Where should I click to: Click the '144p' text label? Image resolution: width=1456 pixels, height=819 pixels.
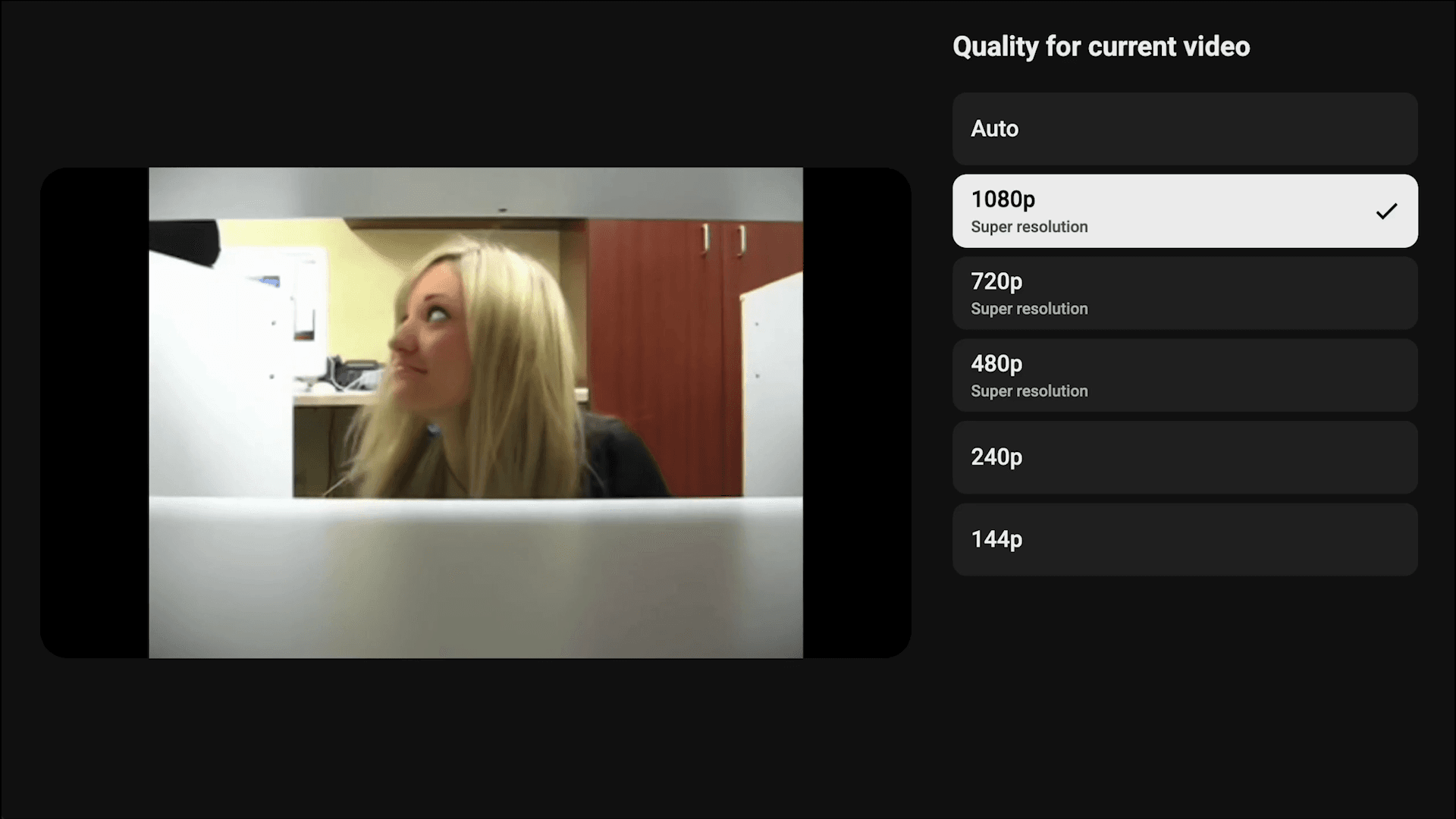pos(996,540)
